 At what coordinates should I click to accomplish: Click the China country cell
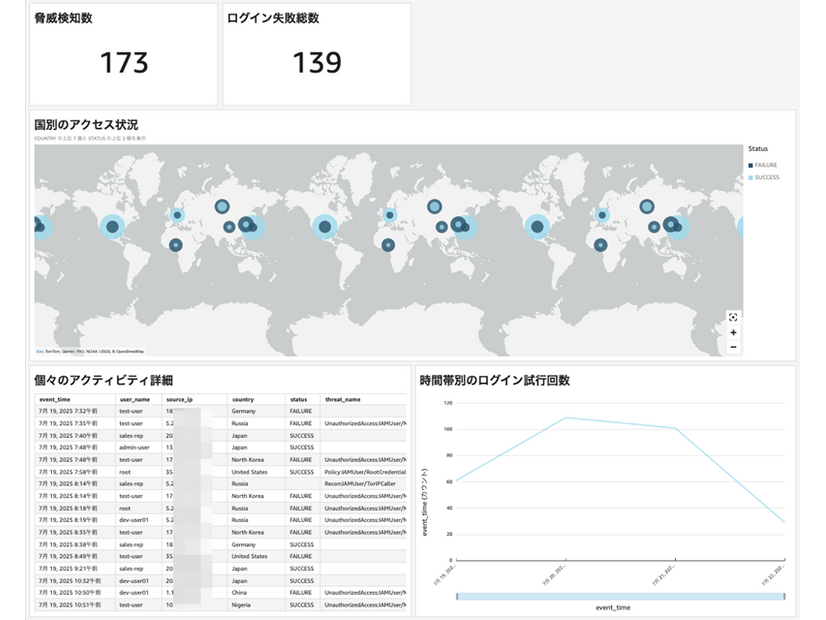point(243,592)
